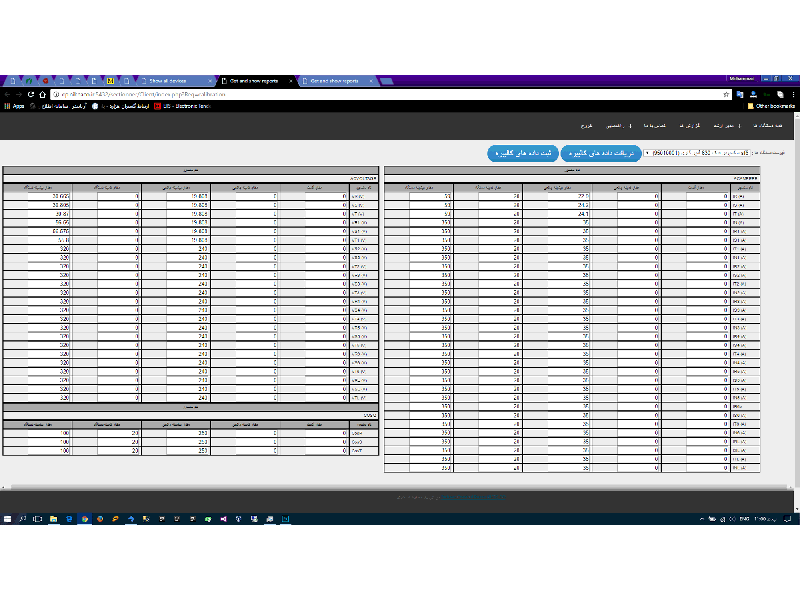Click the 'خروج' link in the navigation bar
The height and width of the screenshot is (600, 800).
coord(587,126)
